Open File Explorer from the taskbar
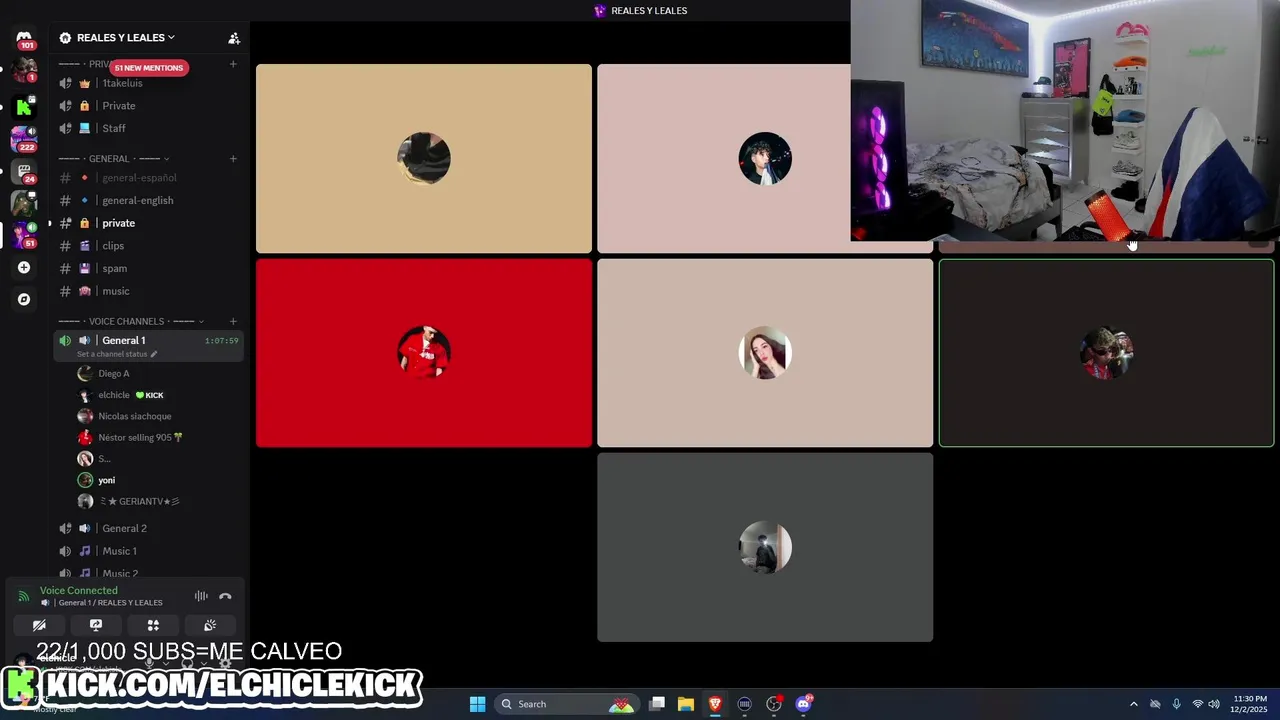Screen dimensions: 1280x720 [686, 704]
